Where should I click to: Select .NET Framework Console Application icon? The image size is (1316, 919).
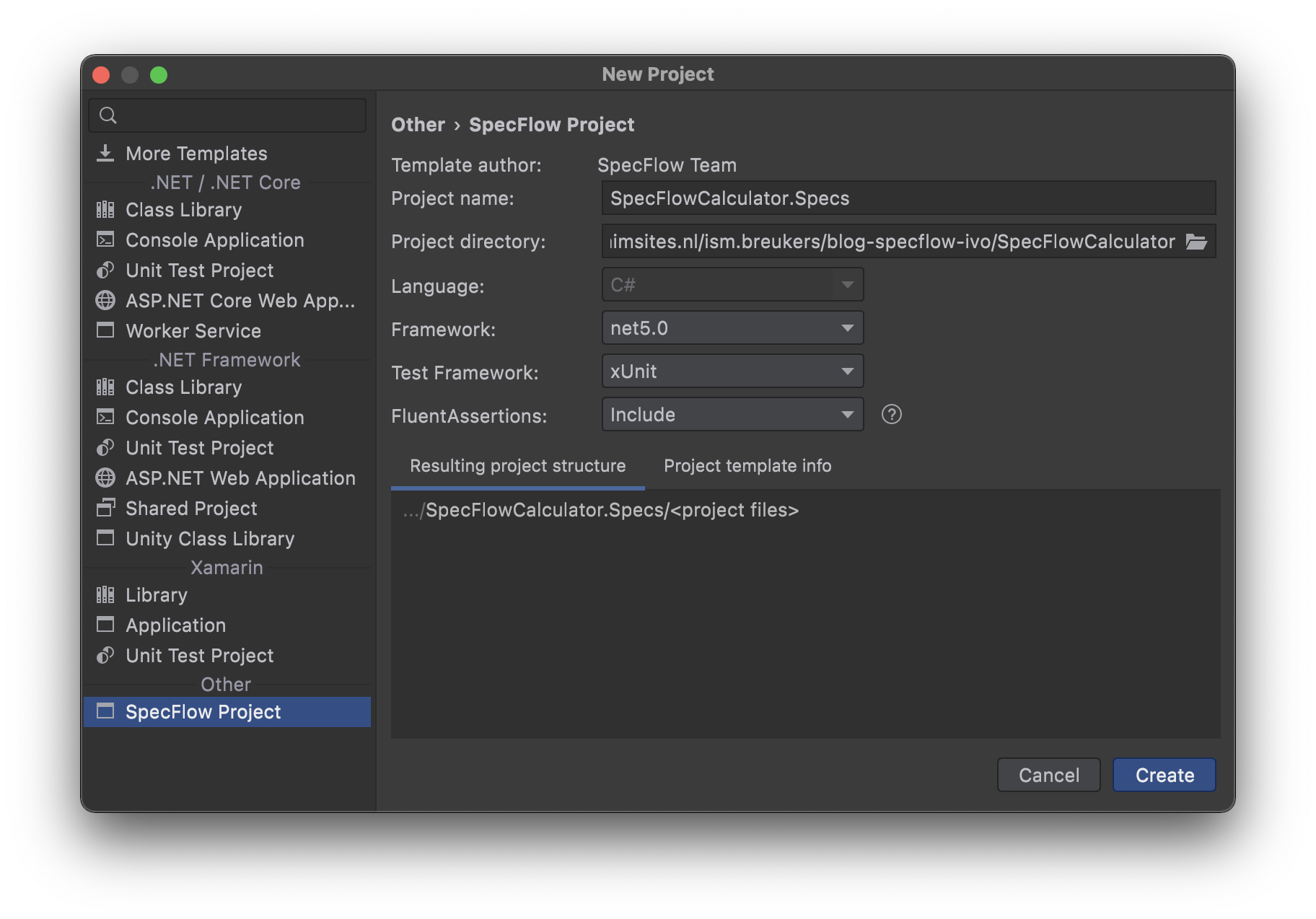tap(105, 417)
